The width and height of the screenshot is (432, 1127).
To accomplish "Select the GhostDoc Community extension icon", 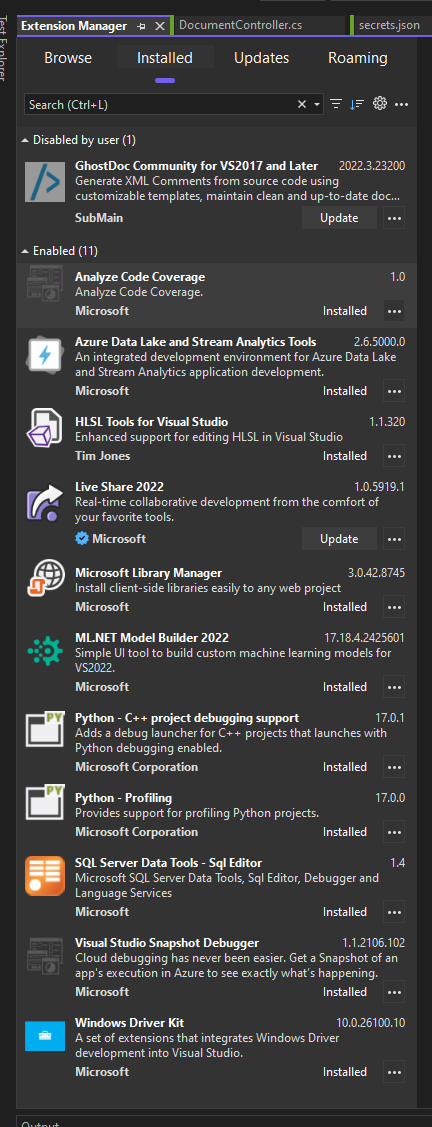I will click(x=45, y=182).
